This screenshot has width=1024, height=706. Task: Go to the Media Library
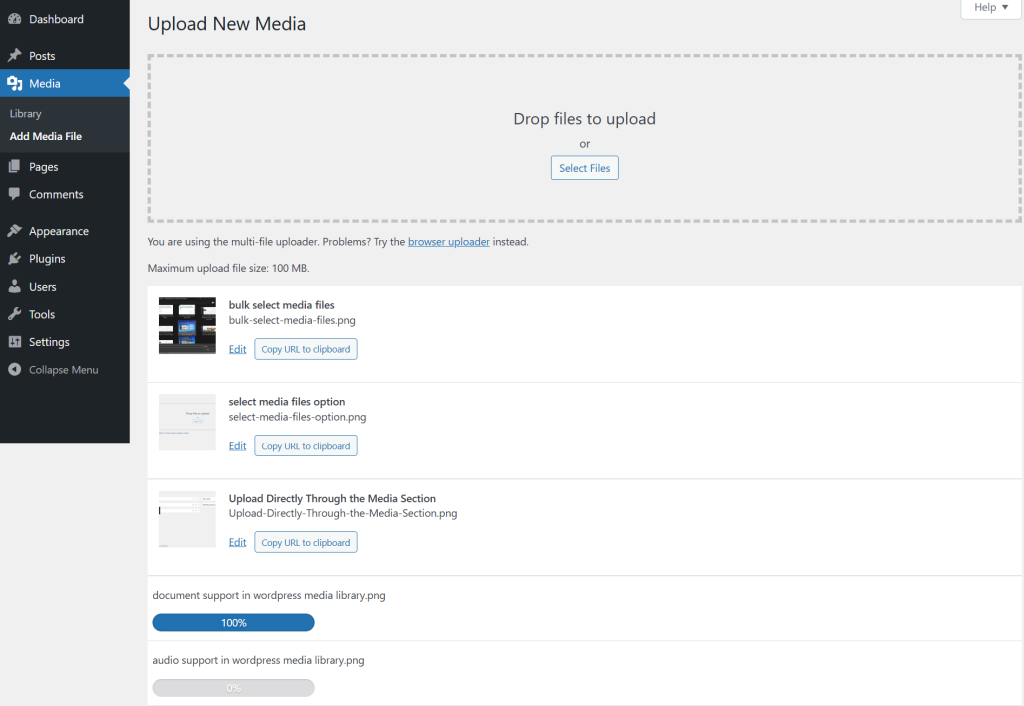pos(25,113)
